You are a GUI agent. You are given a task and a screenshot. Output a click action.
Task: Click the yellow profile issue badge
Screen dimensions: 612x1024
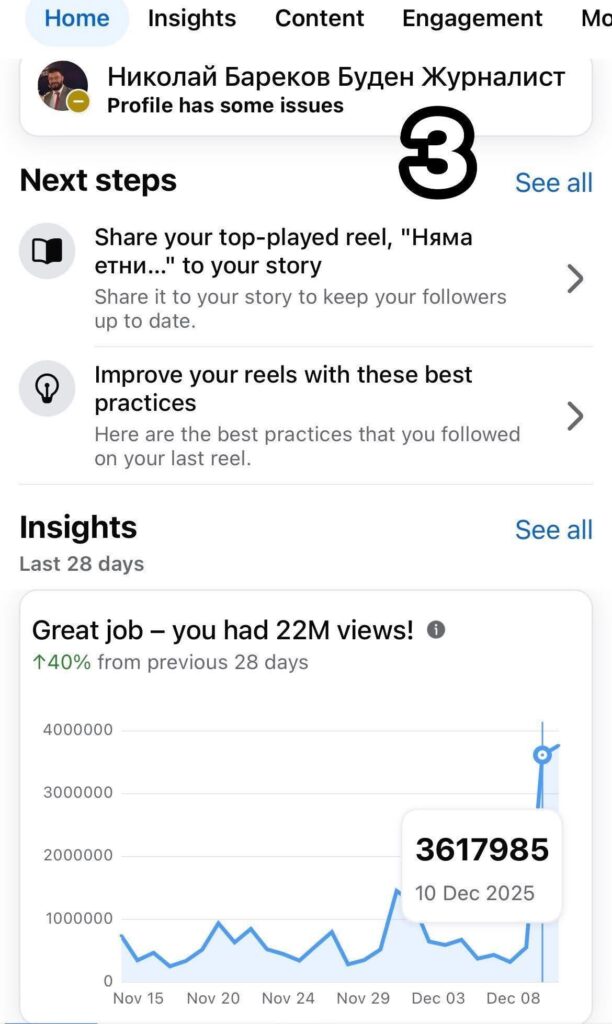78,101
